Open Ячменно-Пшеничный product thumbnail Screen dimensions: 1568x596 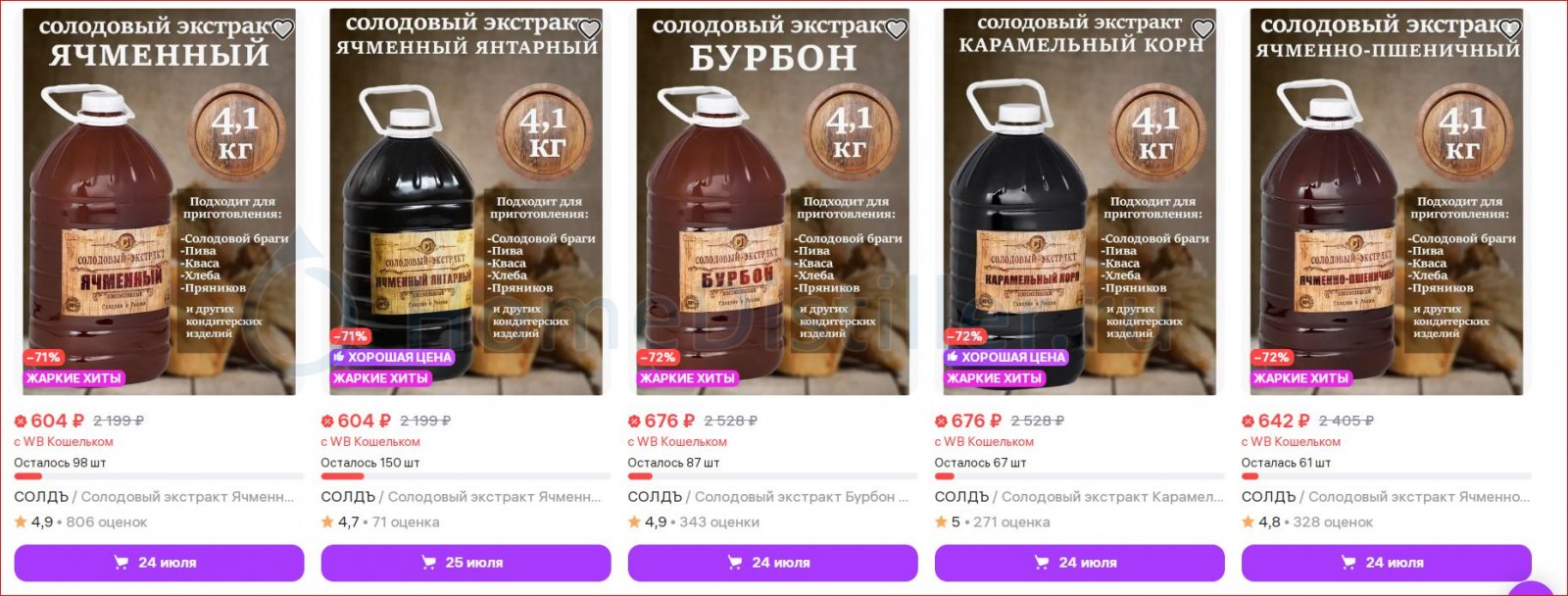[x=1386, y=202]
